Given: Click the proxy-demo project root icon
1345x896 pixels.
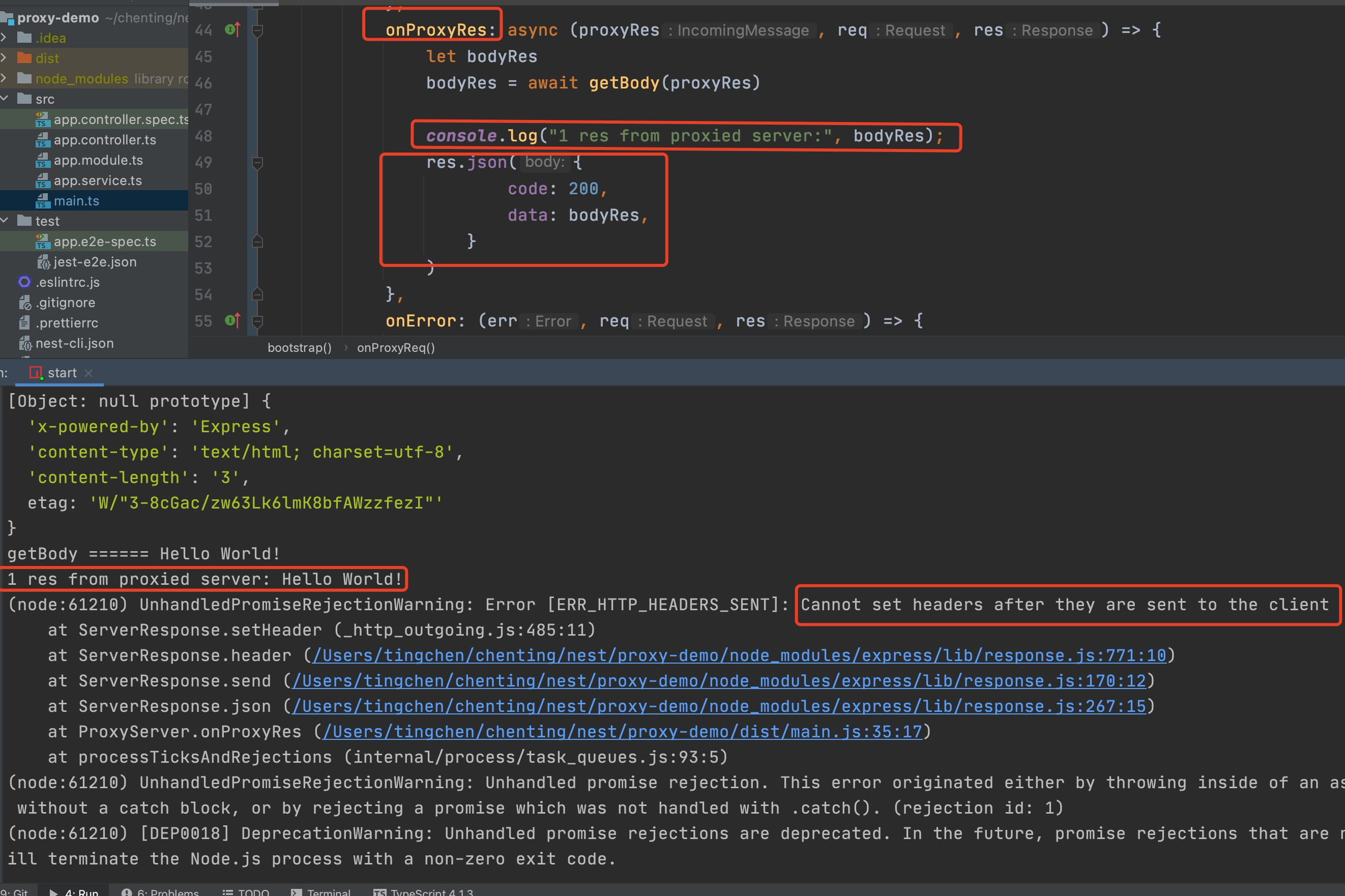Looking at the screenshot, I should pos(7,18).
